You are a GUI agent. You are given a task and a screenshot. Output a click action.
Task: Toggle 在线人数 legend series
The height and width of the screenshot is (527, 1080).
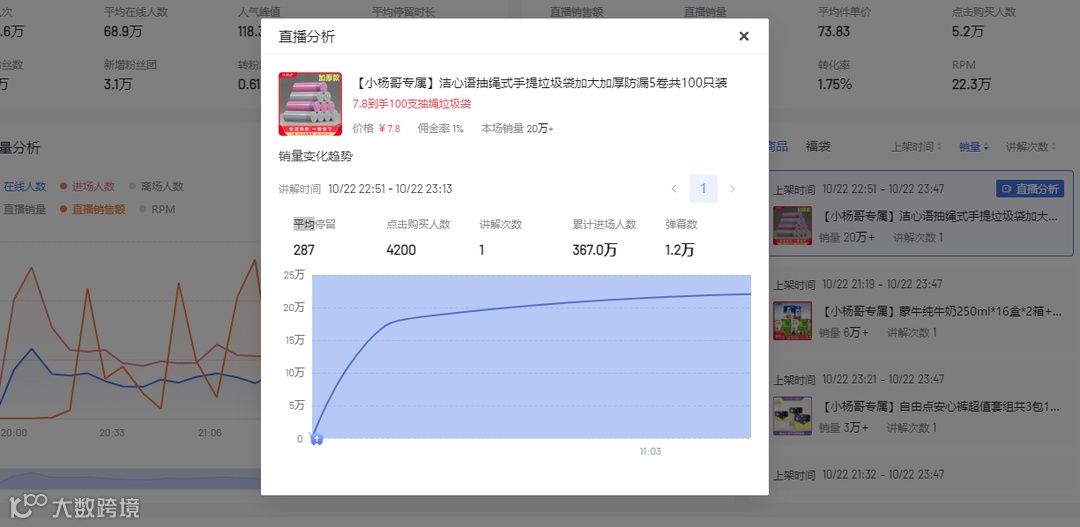23,186
